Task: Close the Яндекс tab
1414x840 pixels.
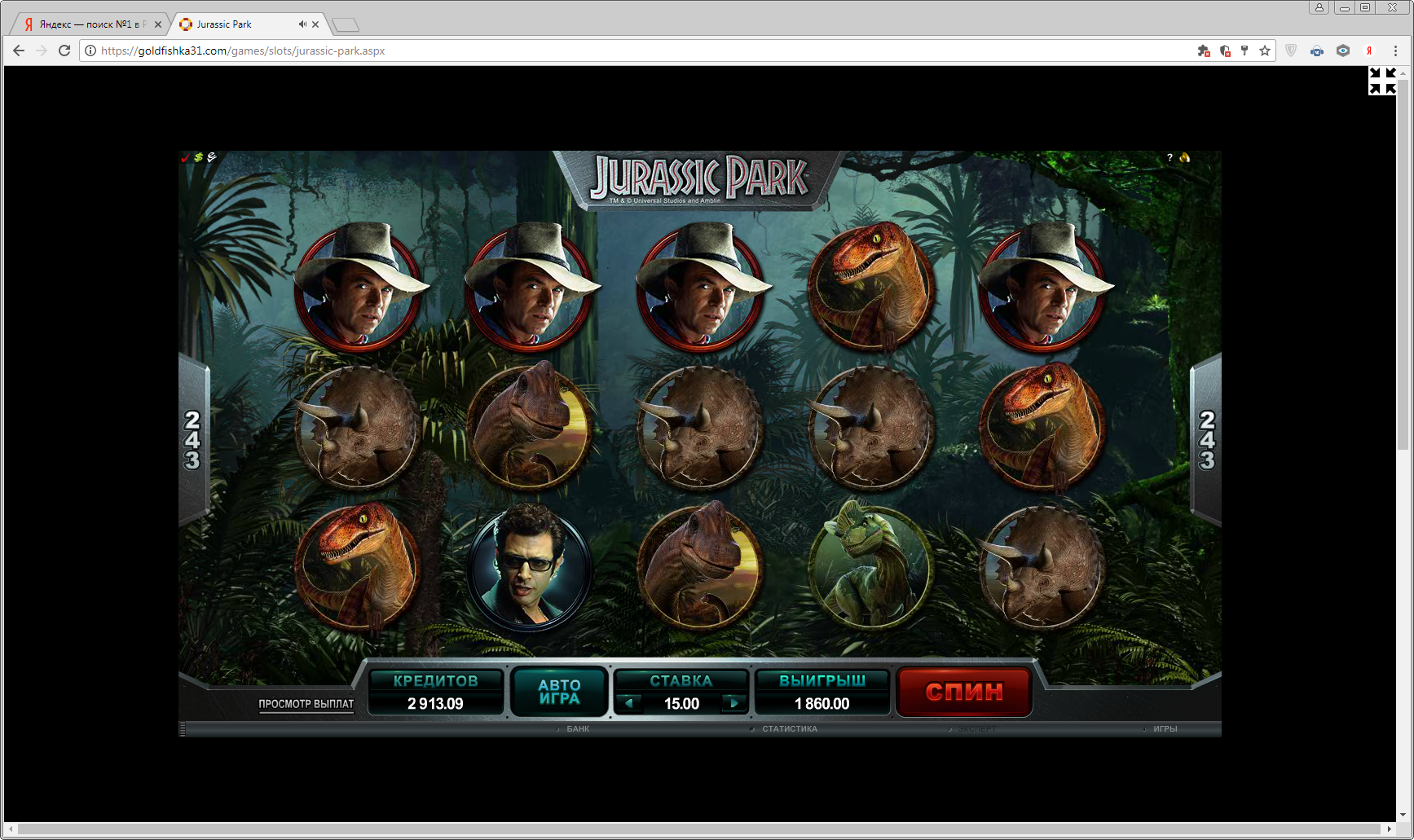Action: pyautogui.click(x=158, y=24)
